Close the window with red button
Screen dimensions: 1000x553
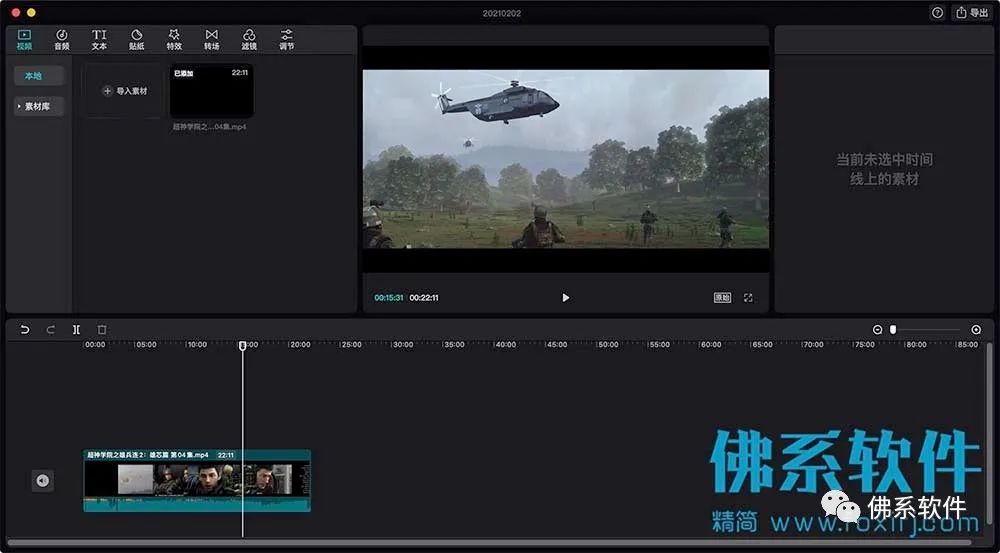point(16,13)
